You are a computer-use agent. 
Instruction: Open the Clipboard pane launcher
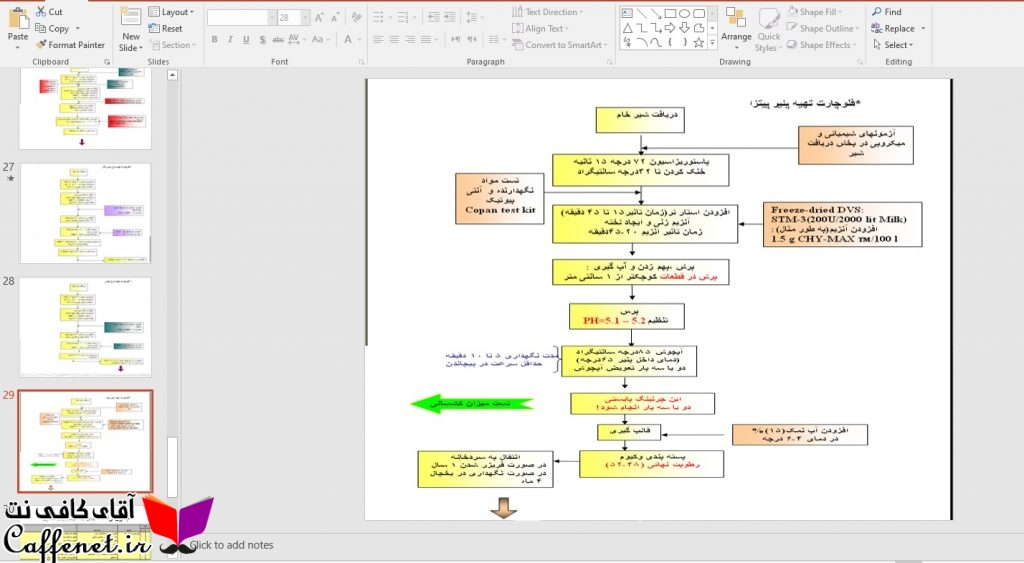107,62
